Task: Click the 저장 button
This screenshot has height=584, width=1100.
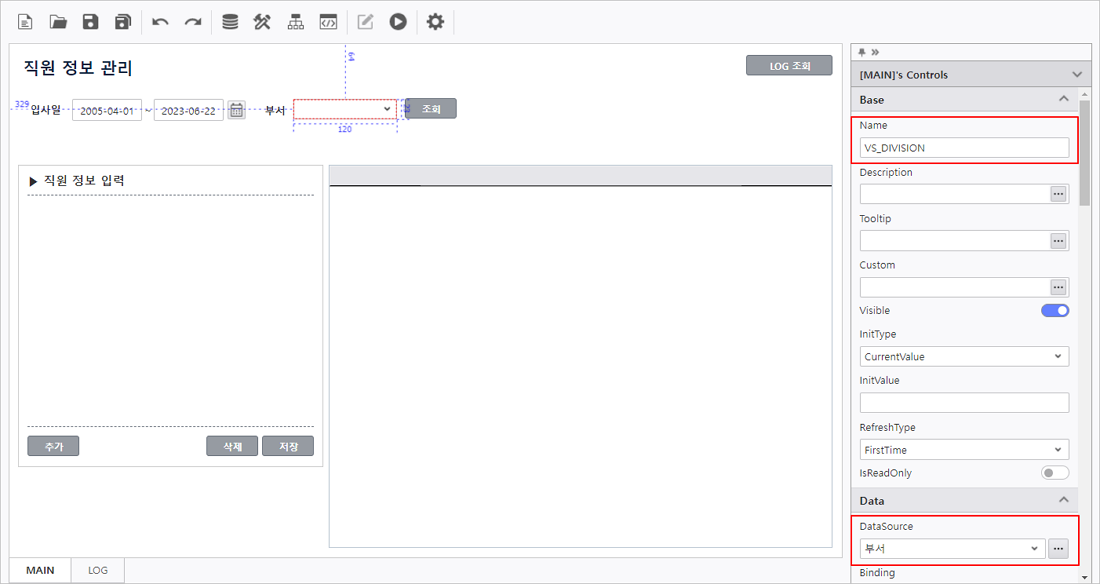Action: [288, 446]
